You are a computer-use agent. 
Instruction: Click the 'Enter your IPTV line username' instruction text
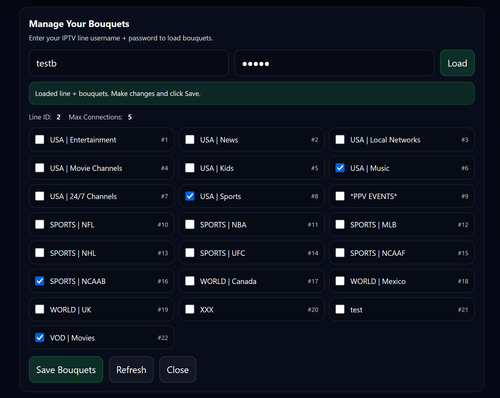coord(121,38)
